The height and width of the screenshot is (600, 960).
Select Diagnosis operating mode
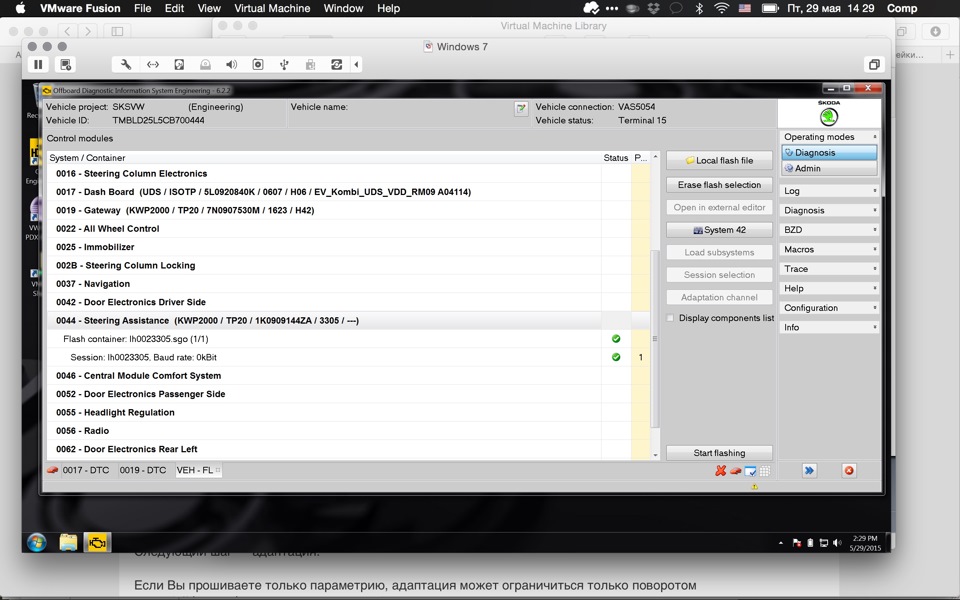point(829,152)
